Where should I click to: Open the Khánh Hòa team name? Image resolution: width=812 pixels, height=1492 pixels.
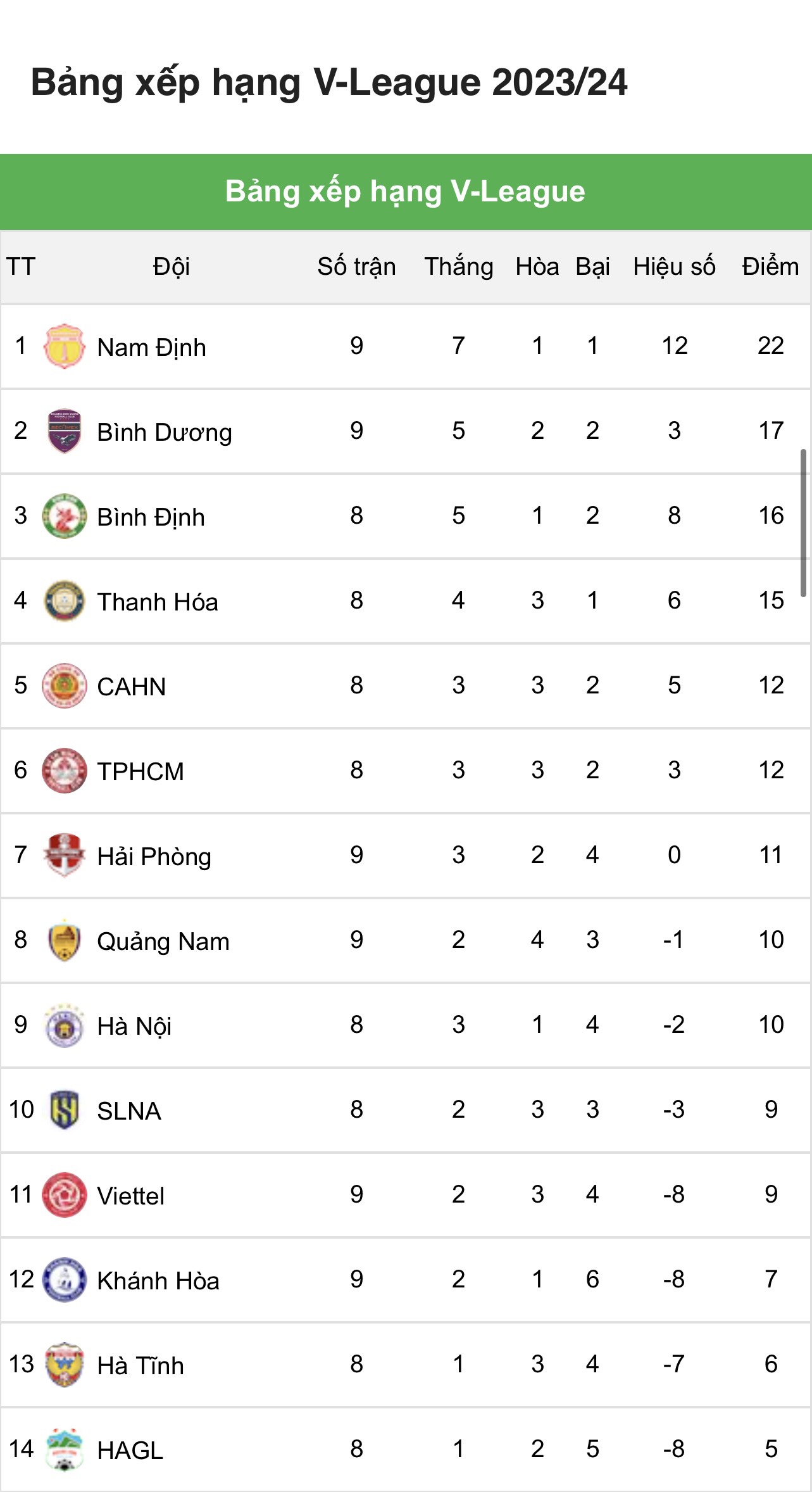(158, 1281)
